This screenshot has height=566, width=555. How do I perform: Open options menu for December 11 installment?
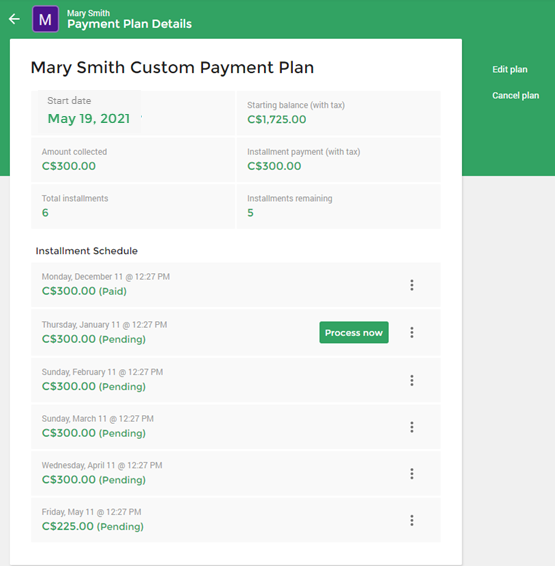click(412, 285)
